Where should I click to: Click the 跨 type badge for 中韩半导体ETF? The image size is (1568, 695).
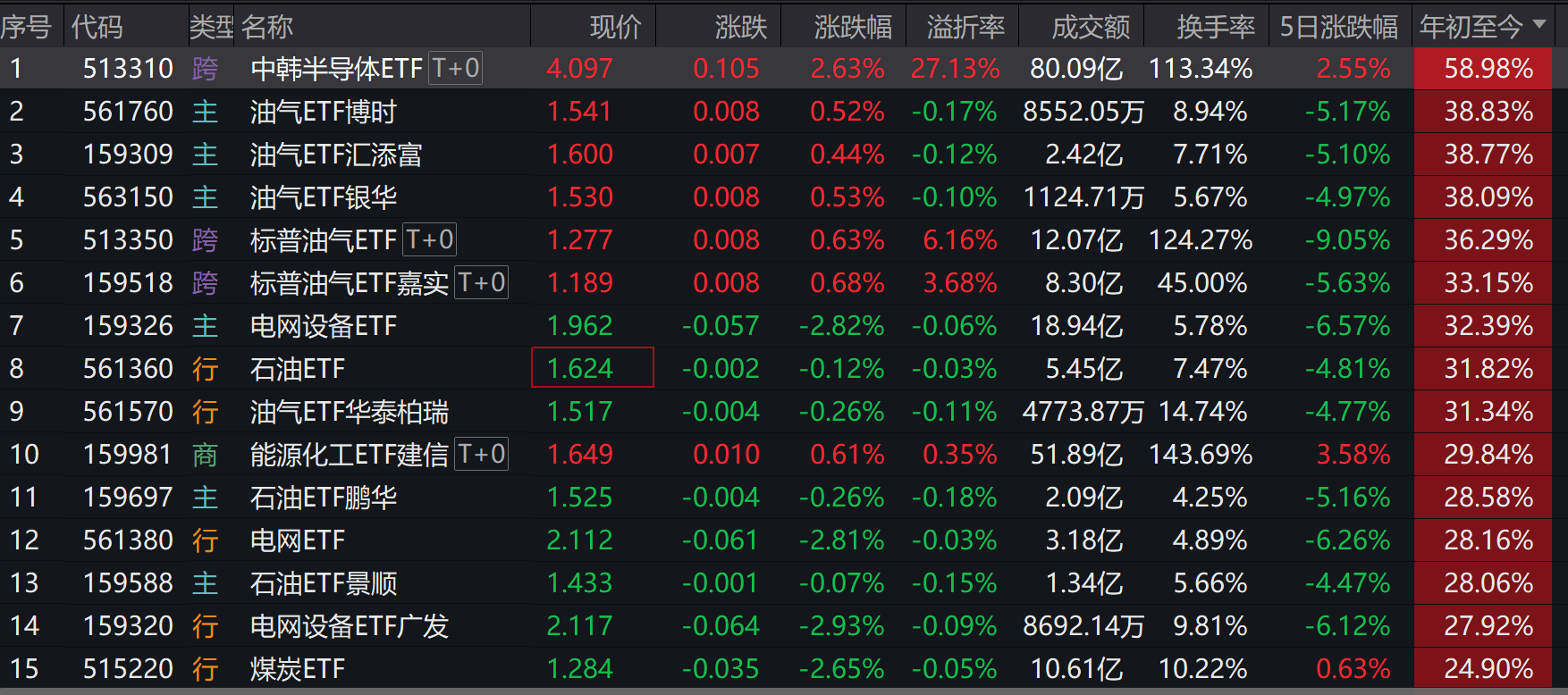206,68
